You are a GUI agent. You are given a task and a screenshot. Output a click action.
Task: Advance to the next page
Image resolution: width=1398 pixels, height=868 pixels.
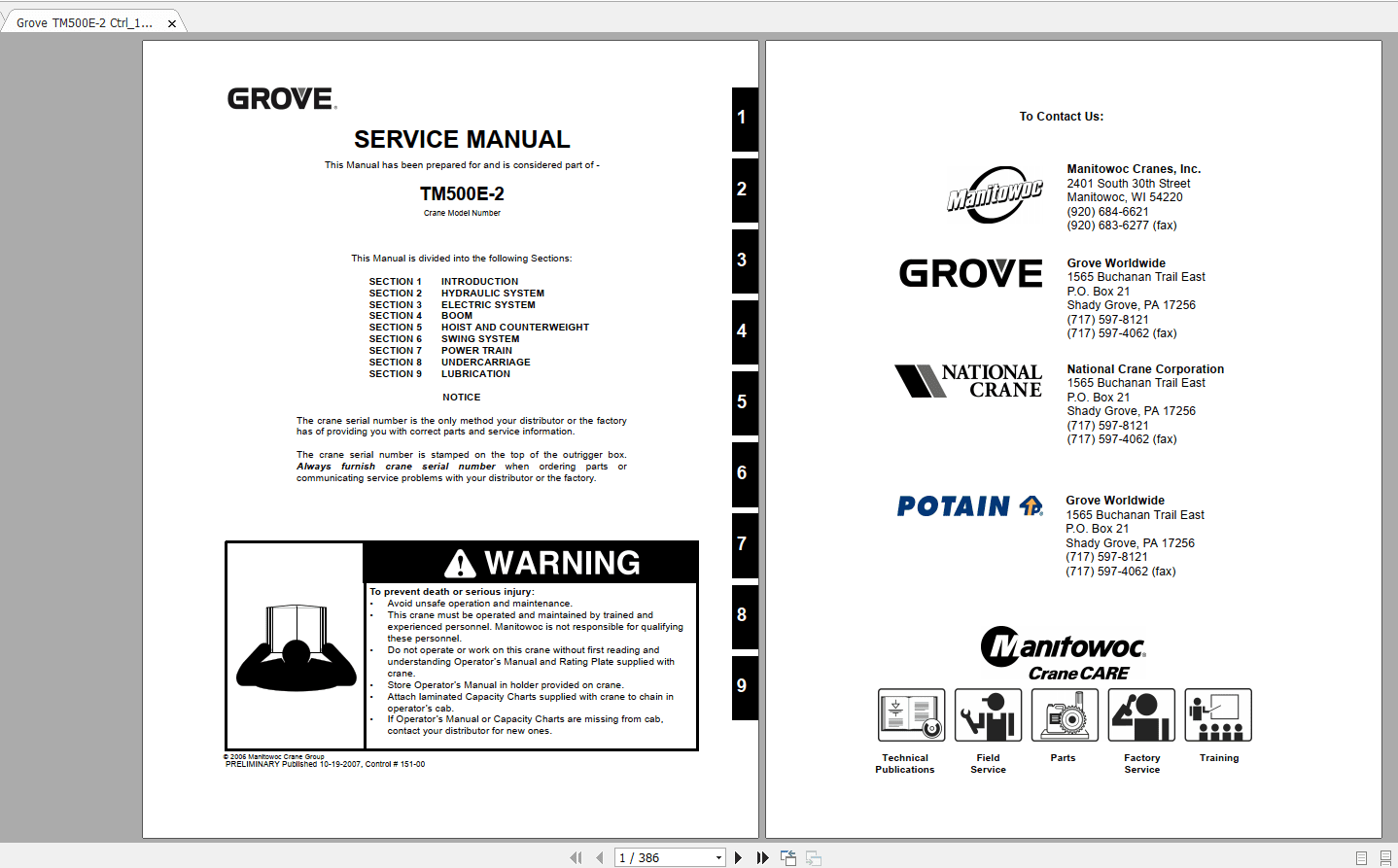coord(737,857)
